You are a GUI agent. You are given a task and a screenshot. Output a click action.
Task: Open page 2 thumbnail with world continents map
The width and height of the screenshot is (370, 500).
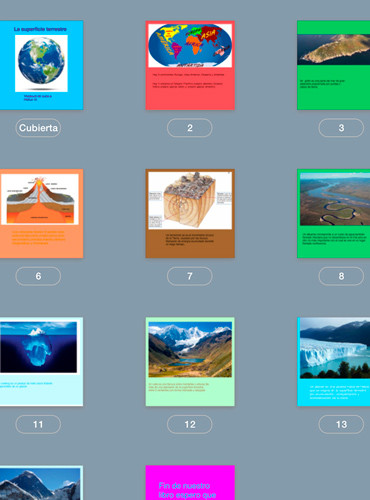[190, 65]
